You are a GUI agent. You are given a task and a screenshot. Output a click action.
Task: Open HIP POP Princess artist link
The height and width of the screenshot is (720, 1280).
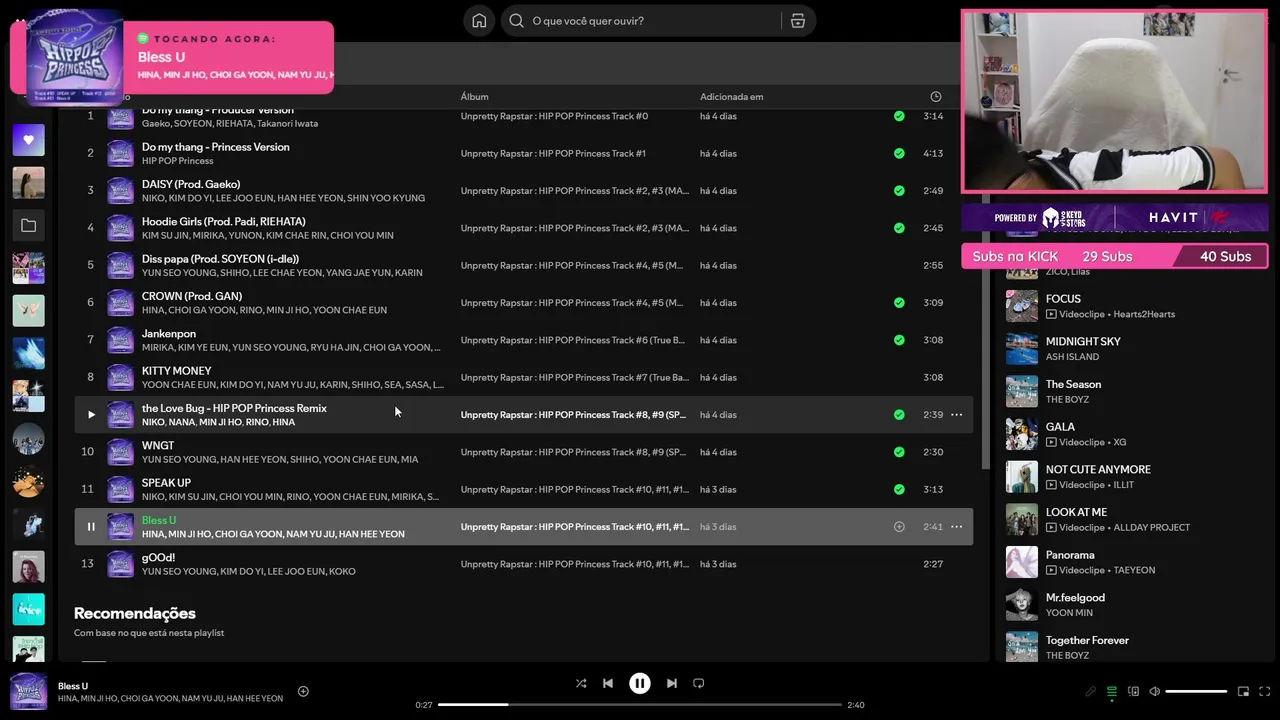pyautogui.click(x=177, y=161)
